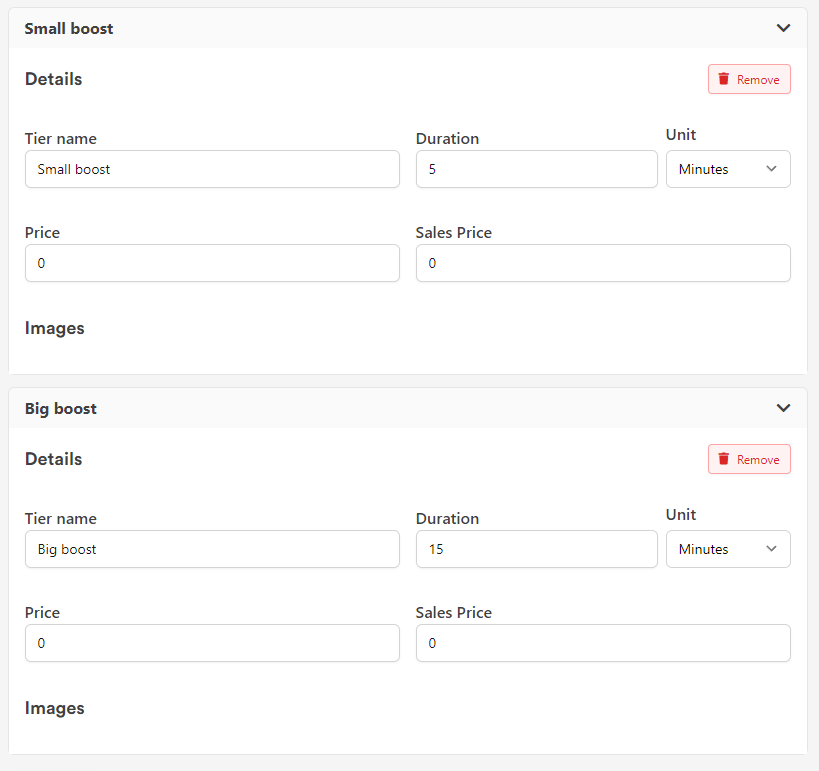Collapse Big boost panel using its chevron

coord(783,408)
